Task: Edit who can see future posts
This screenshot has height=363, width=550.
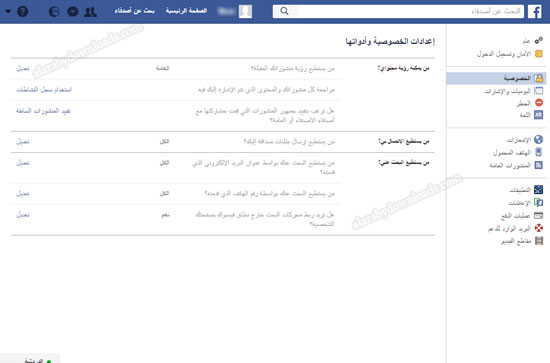Action: (x=23, y=68)
